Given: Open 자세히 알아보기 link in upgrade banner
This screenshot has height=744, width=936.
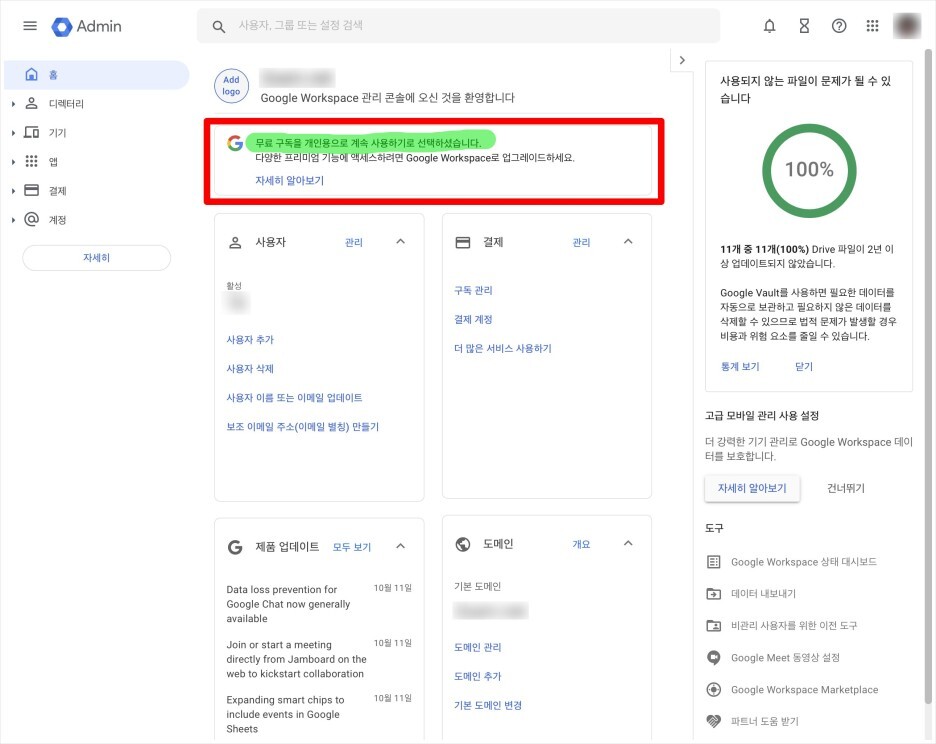Looking at the screenshot, I should coord(290,180).
